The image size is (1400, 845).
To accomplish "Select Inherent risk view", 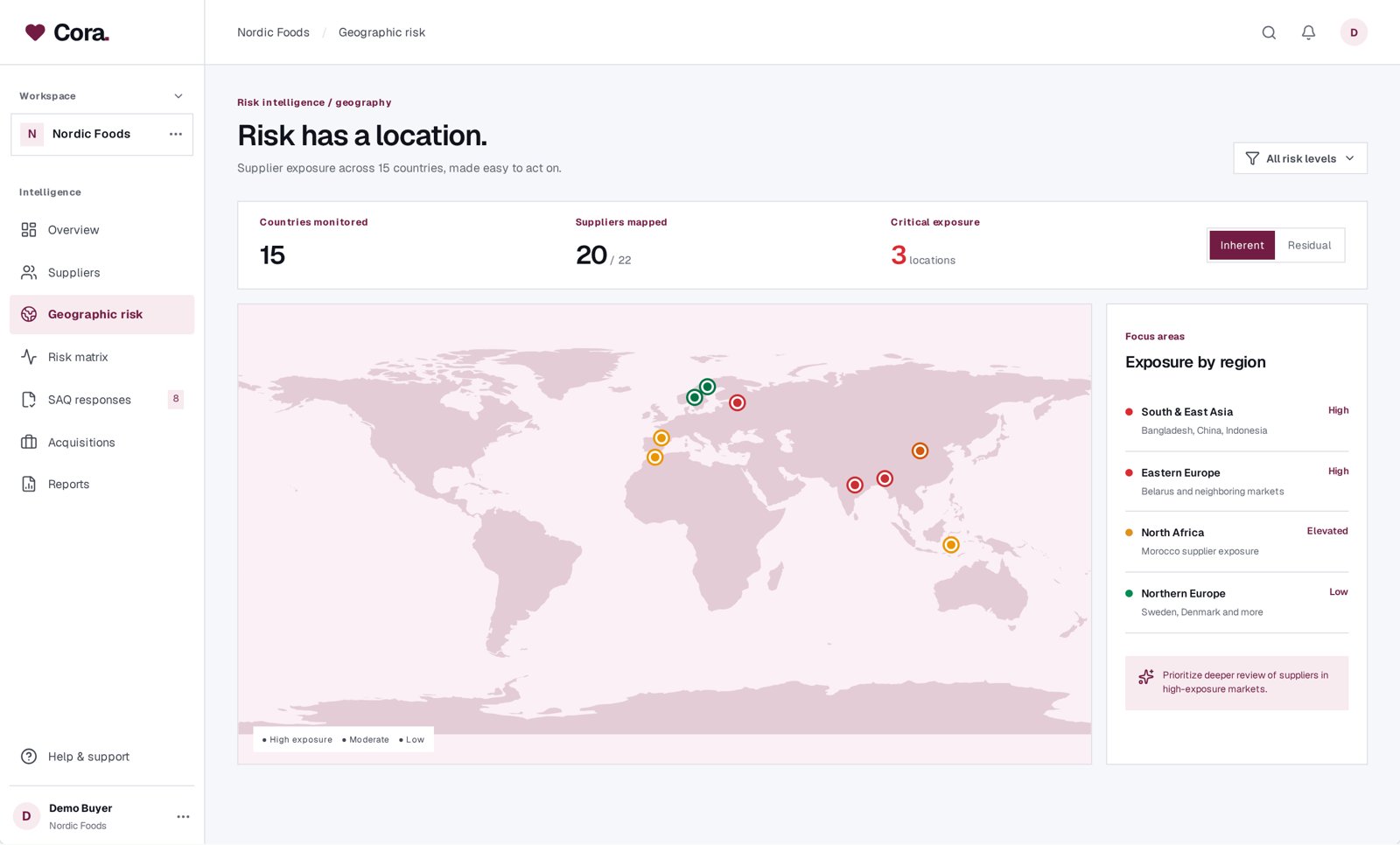I will pyautogui.click(x=1242, y=246).
